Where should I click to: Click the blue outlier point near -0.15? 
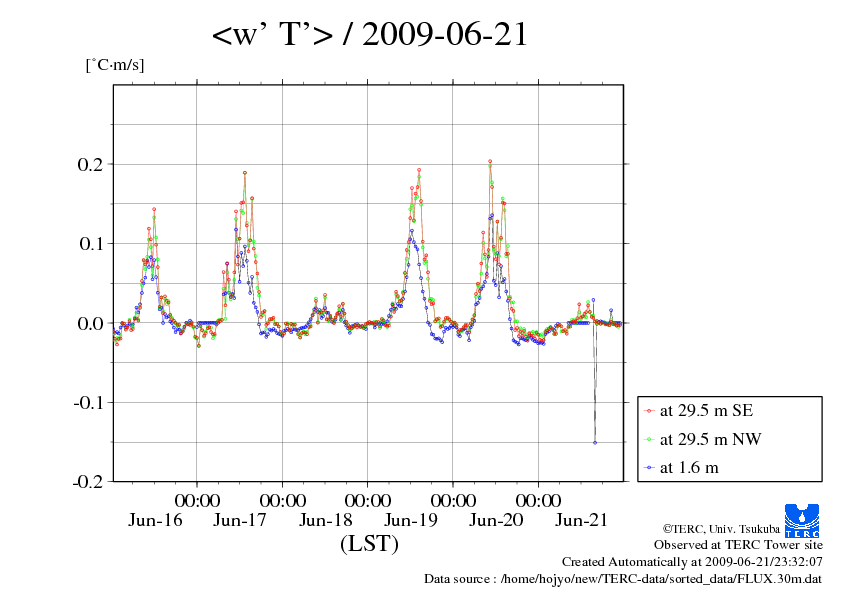coord(595,442)
